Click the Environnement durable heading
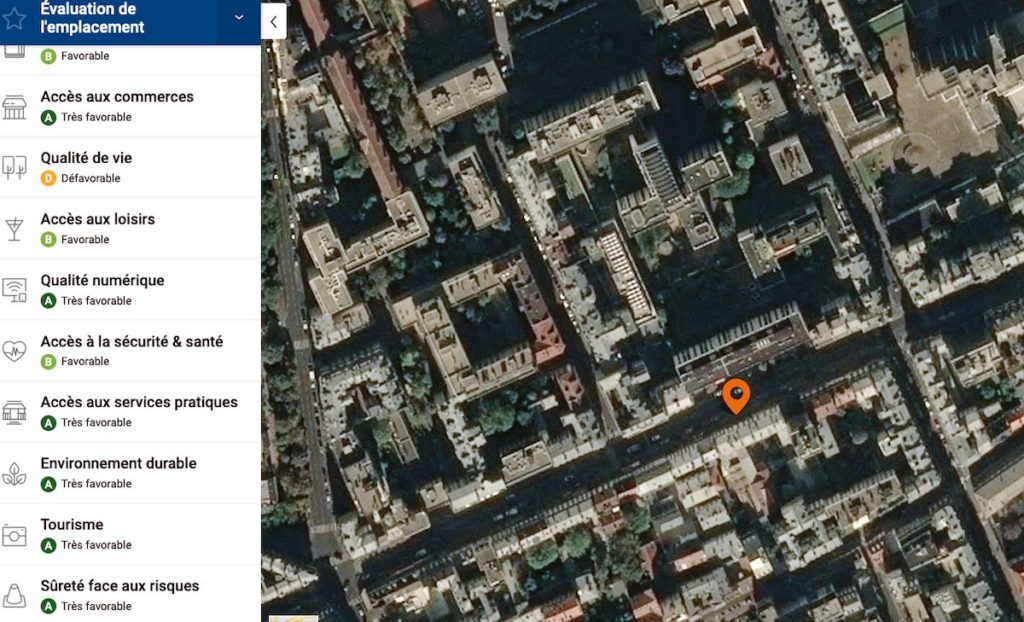Viewport: 1024px width, 622px height. [x=118, y=463]
